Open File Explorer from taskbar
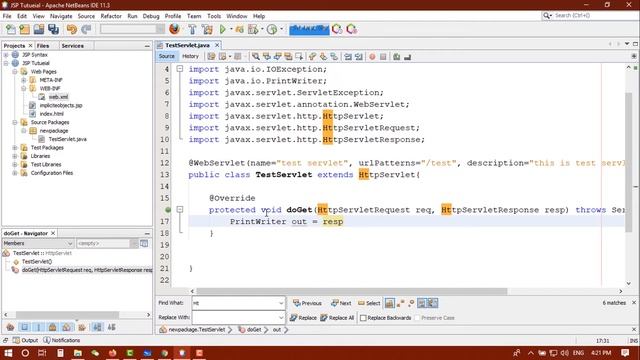 point(78,353)
